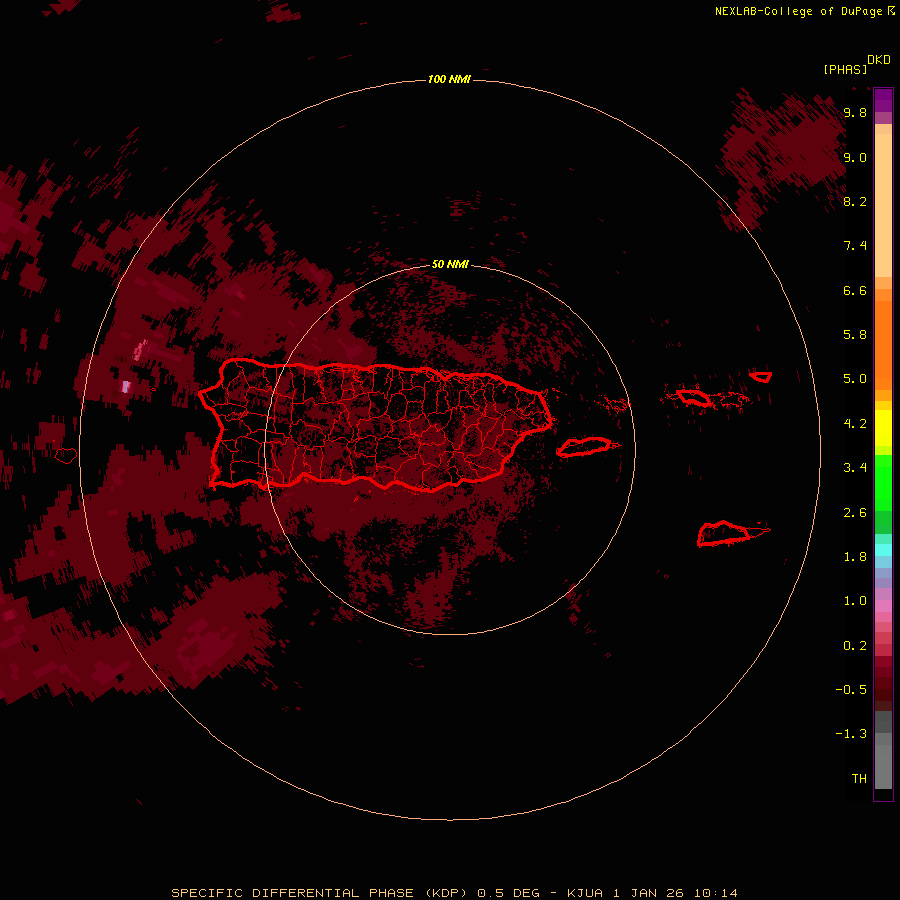Click the purple top segment of color bar
Image resolution: width=900 pixels, height=900 pixels.
883,100
